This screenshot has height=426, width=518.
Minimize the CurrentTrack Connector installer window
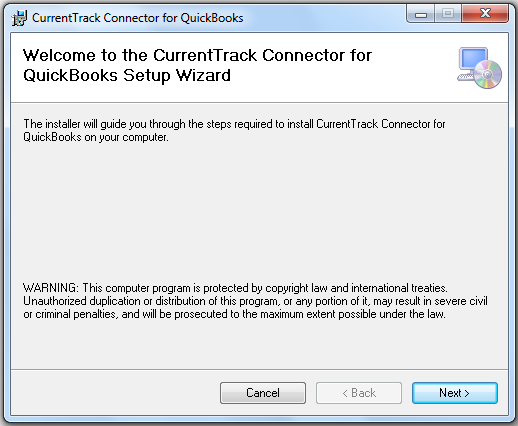click(421, 14)
